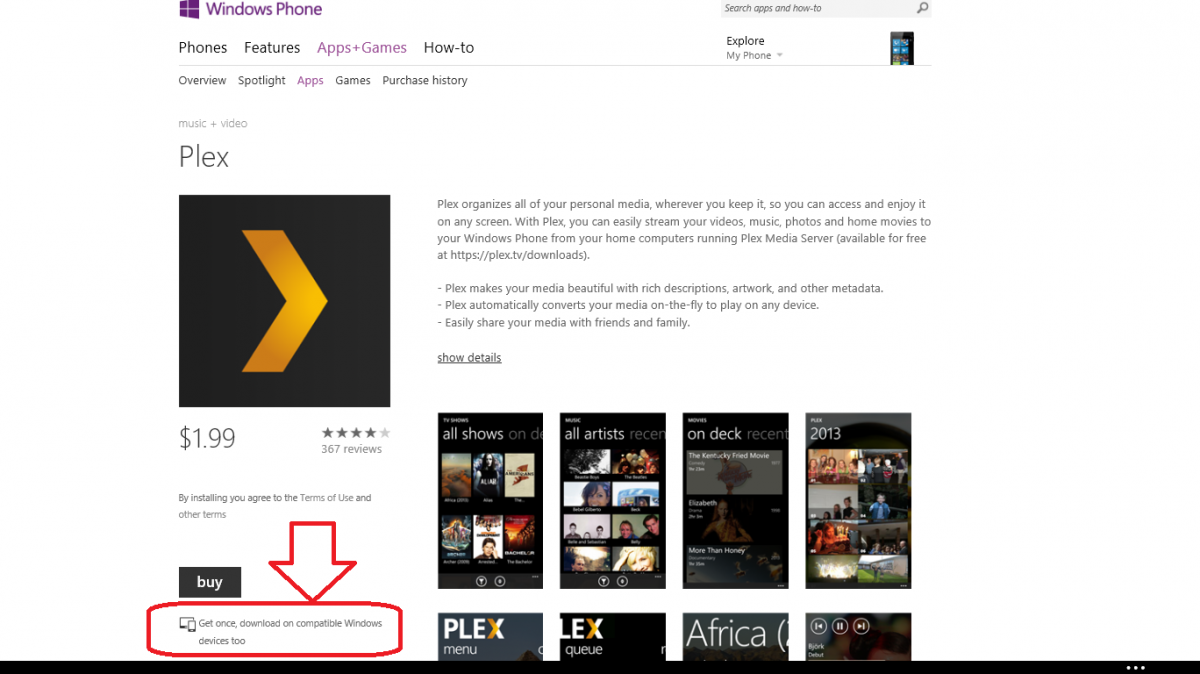Open the Apps+Games menu

(362, 48)
